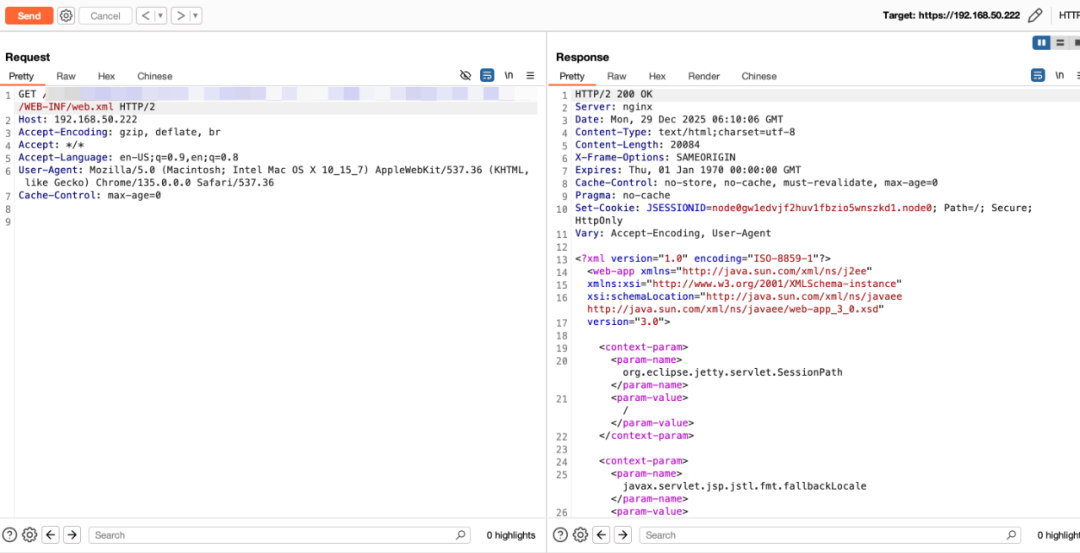1080x553 pixels.
Task: Click Response search magnifier icon
Action: coord(1010,534)
